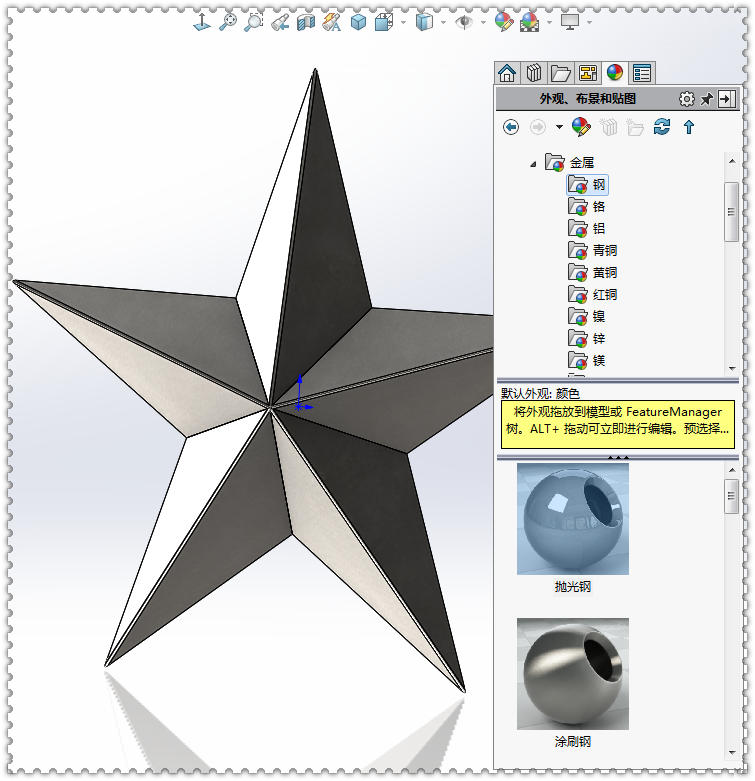This screenshot has width=755, height=781.
Task: Click thumbnail list scrollbar down arrow
Action: click(732, 753)
